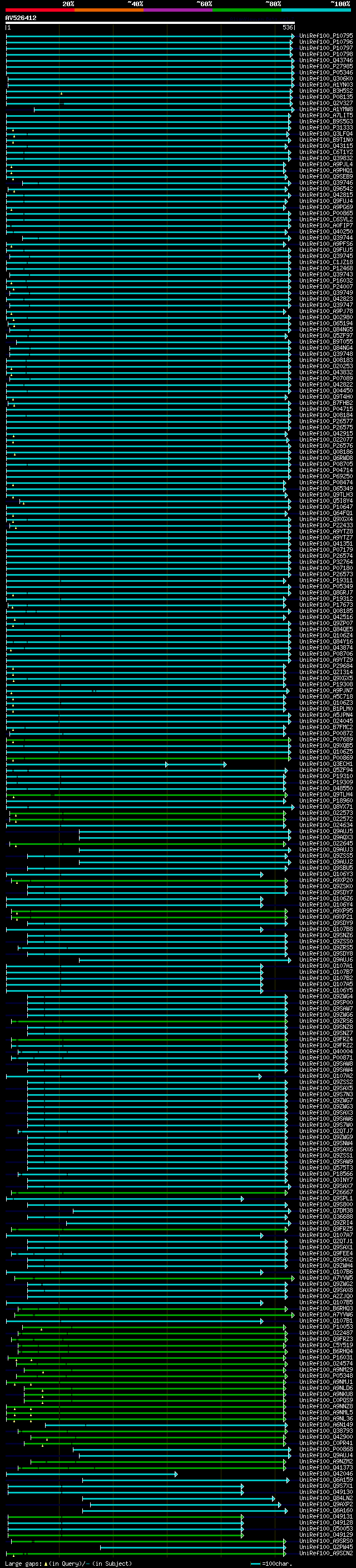Select hit label UniRef100_Q49130
The image size is (356, 1568).
point(326,1492)
